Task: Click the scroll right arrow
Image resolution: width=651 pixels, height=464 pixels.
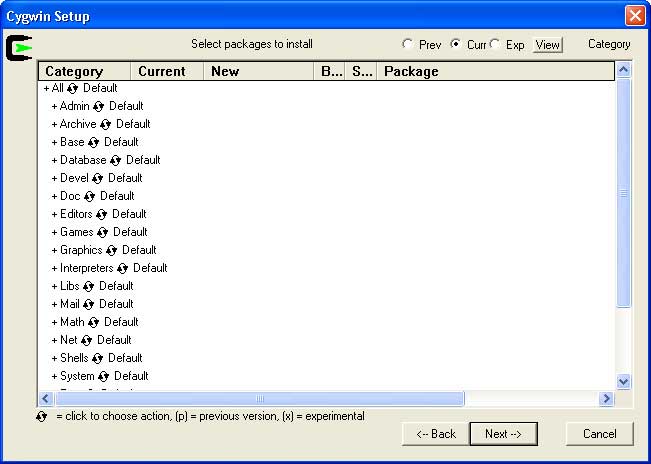Action: coord(607,399)
